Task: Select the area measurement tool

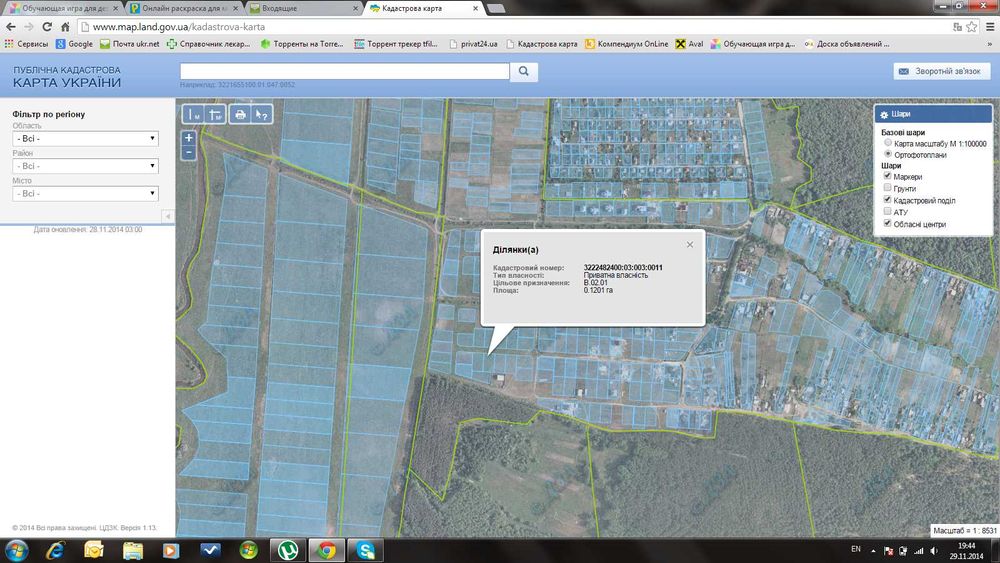Action: click(214, 115)
